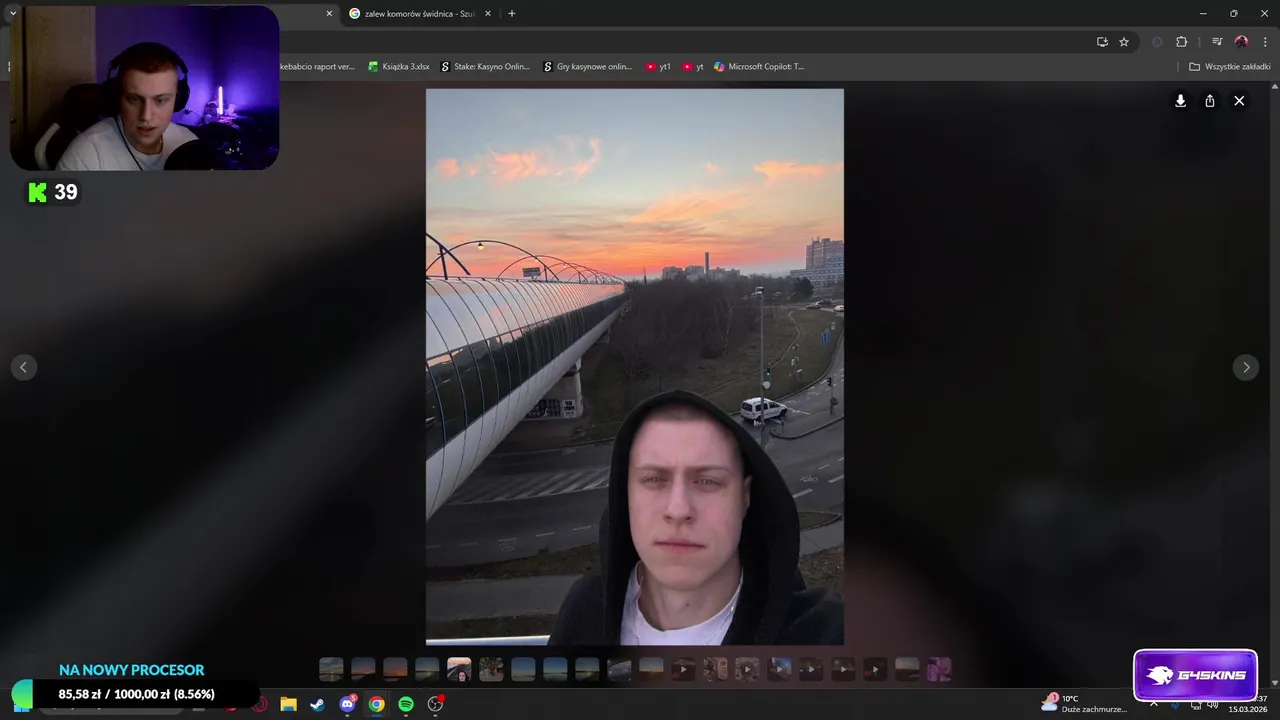Open OBS Studio from the taskbar

(x=435, y=704)
